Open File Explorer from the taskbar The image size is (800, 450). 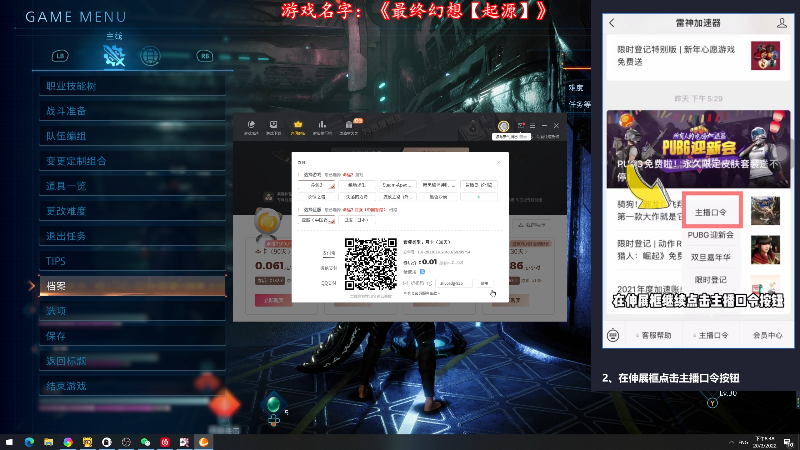[48, 442]
